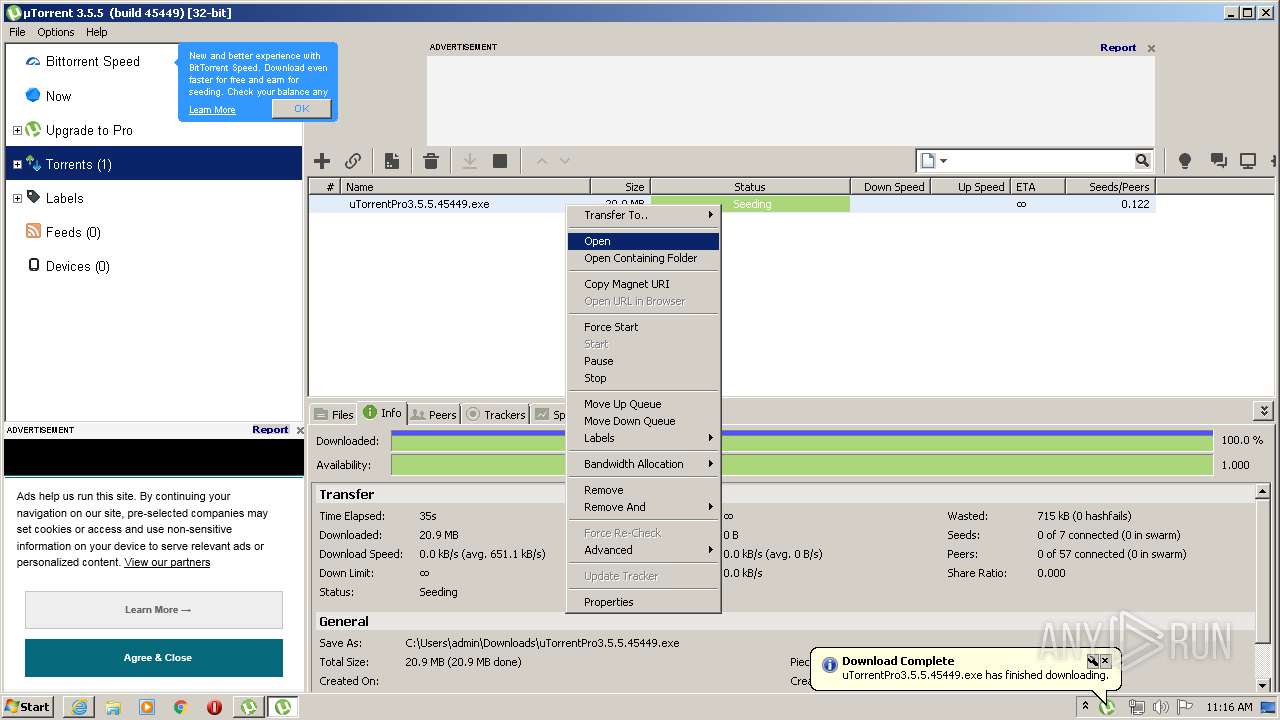
Task: Choose Open in the context menu
Action: tap(643, 241)
